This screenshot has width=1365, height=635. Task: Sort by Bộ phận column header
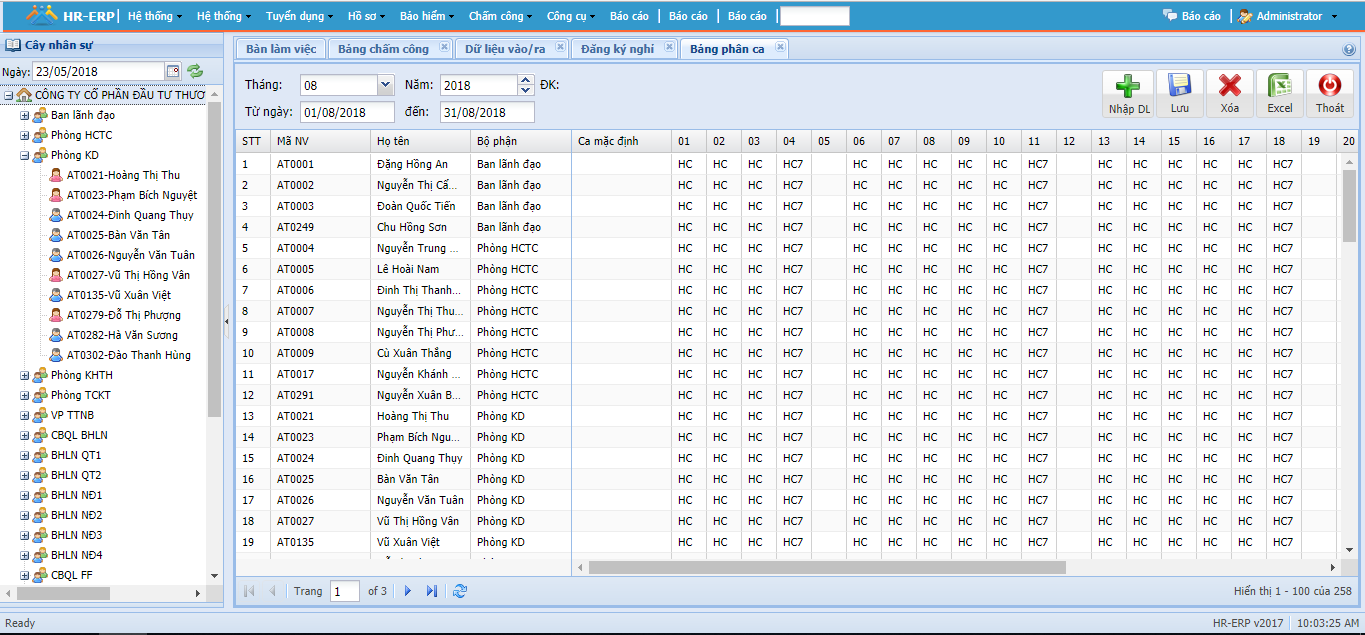tap(520, 141)
